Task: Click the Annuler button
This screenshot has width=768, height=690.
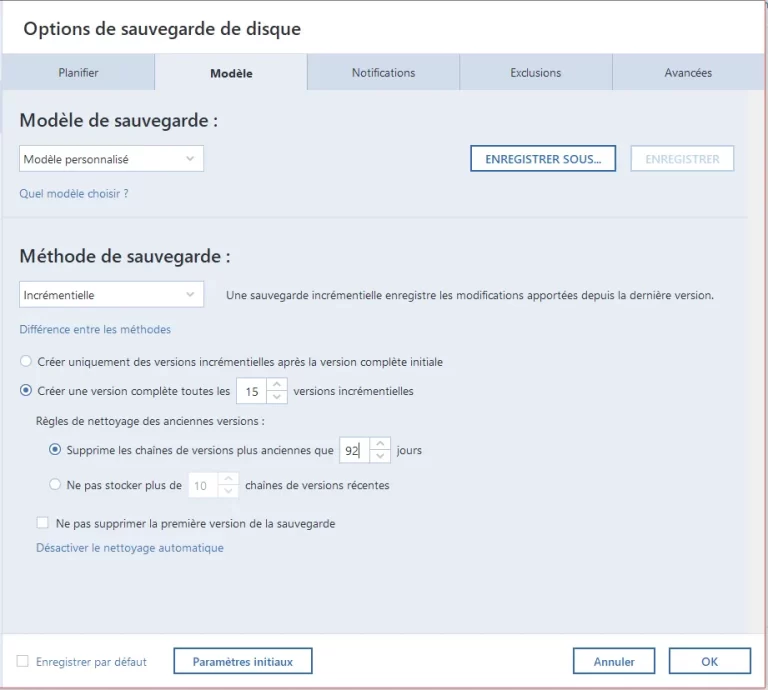Action: [614, 661]
